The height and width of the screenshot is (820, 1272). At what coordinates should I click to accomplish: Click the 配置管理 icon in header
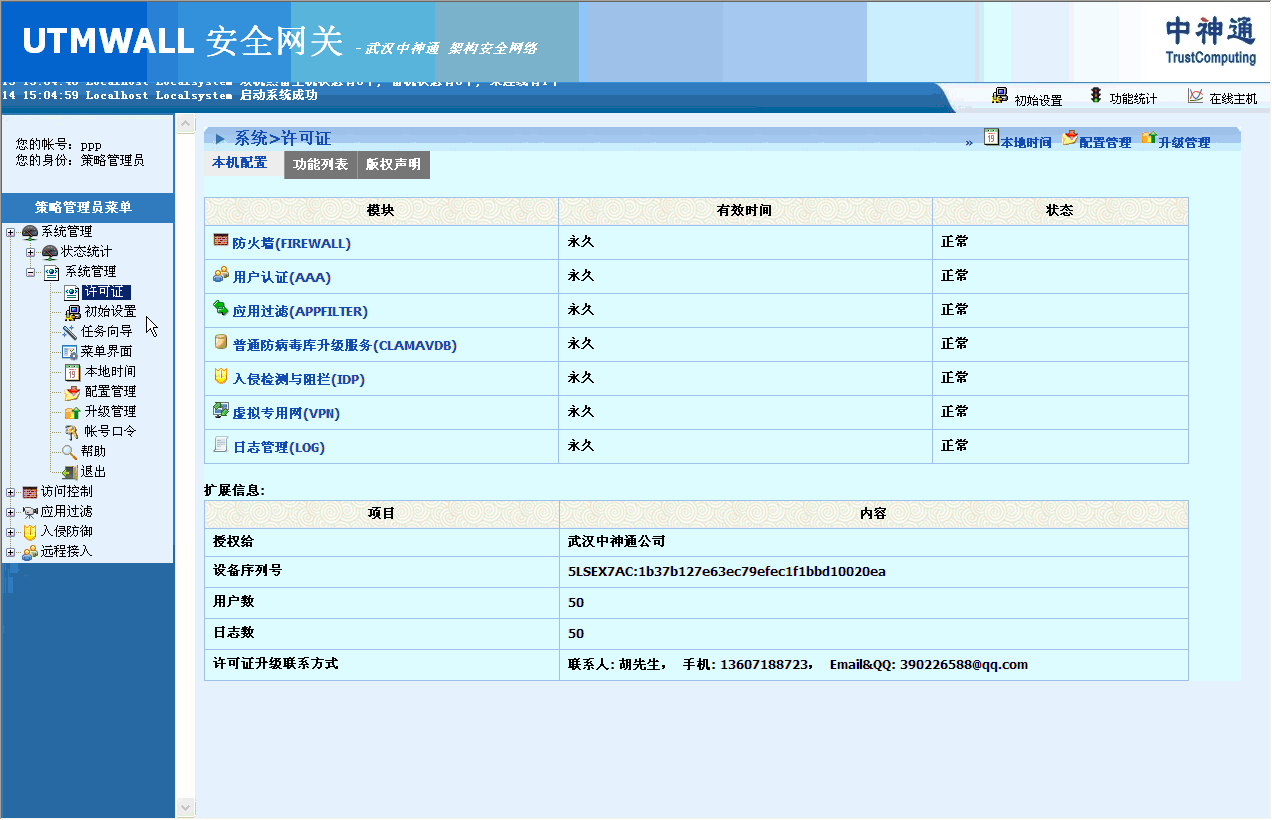[x=1069, y=139]
